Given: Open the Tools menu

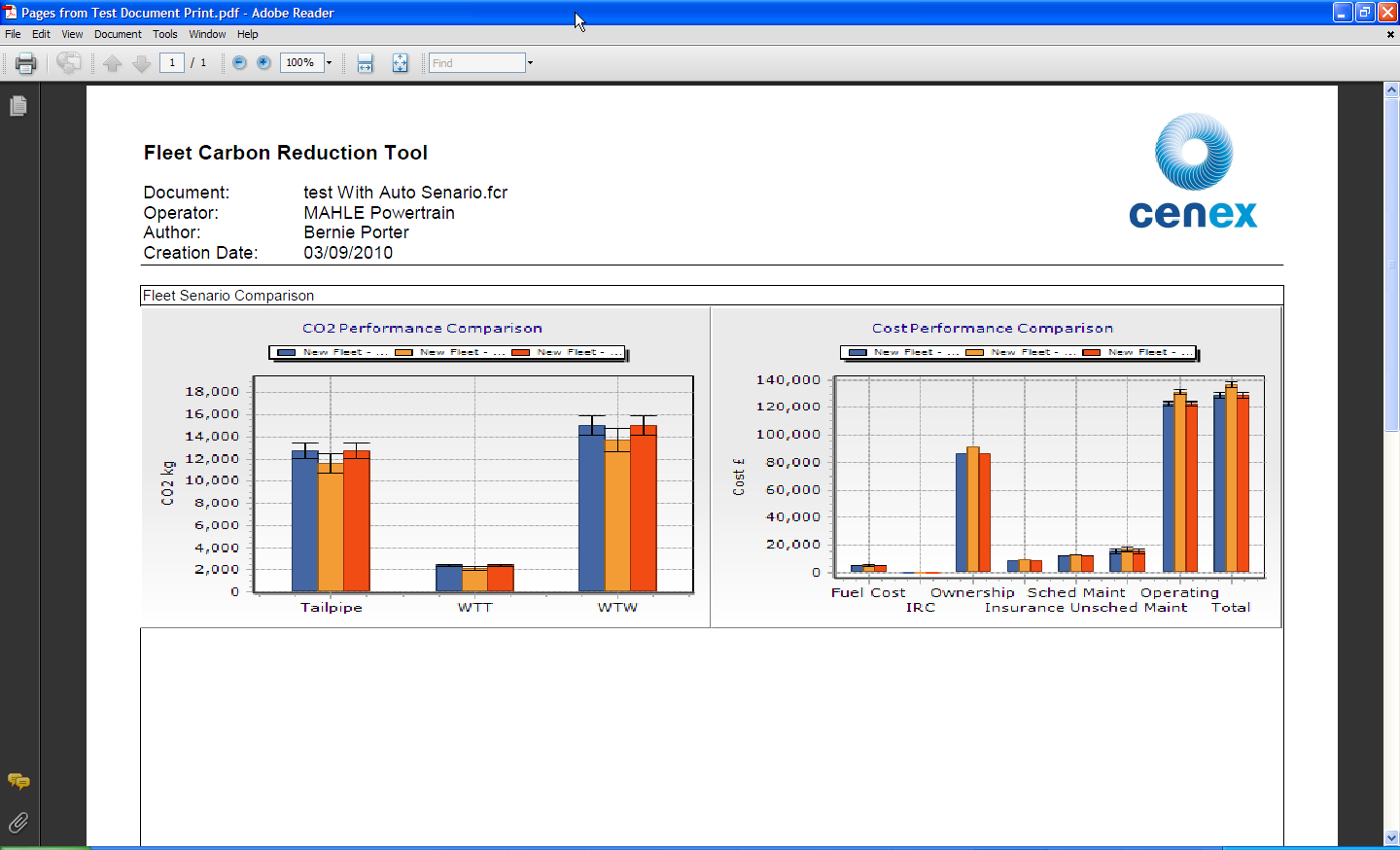Looking at the screenshot, I should point(165,34).
